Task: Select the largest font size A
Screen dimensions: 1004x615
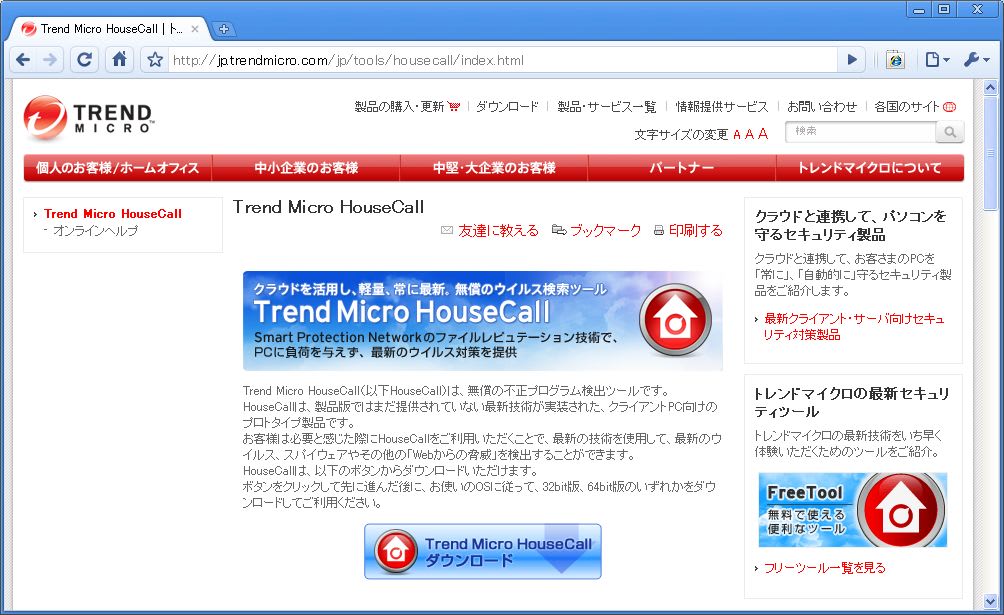Action: pos(763,134)
